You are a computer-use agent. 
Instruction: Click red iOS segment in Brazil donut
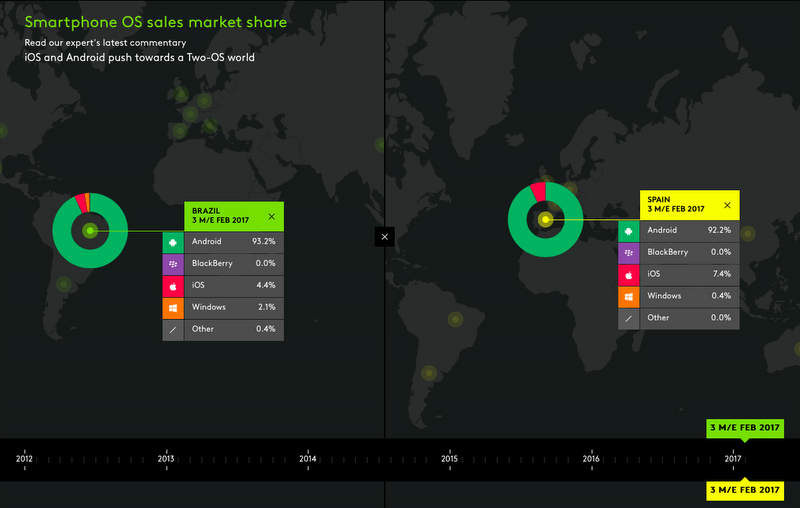(x=81, y=204)
